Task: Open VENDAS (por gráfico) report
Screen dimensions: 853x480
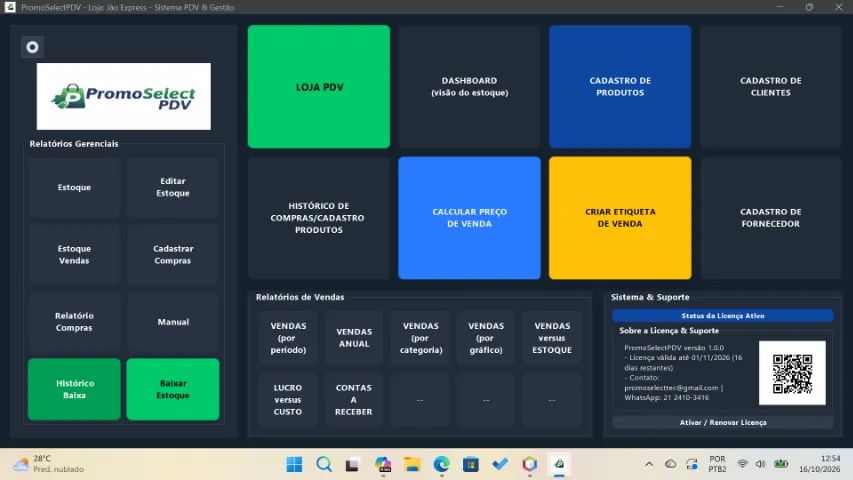Action: (486, 338)
